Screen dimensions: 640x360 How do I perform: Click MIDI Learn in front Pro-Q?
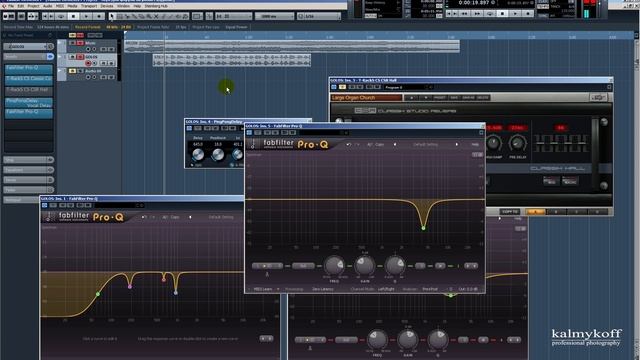click(x=262, y=289)
